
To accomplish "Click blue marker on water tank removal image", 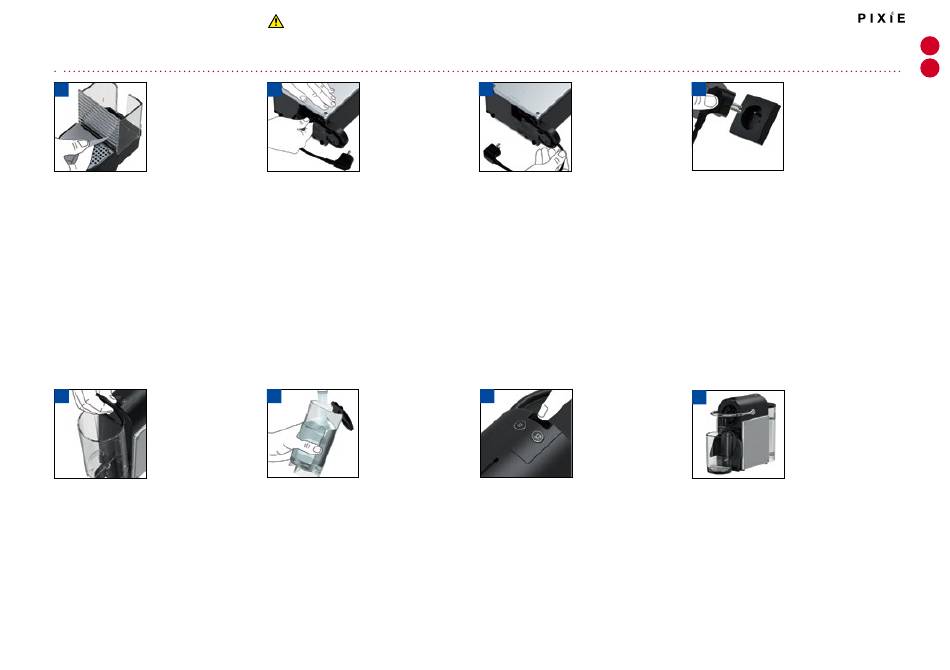I will point(62,396).
